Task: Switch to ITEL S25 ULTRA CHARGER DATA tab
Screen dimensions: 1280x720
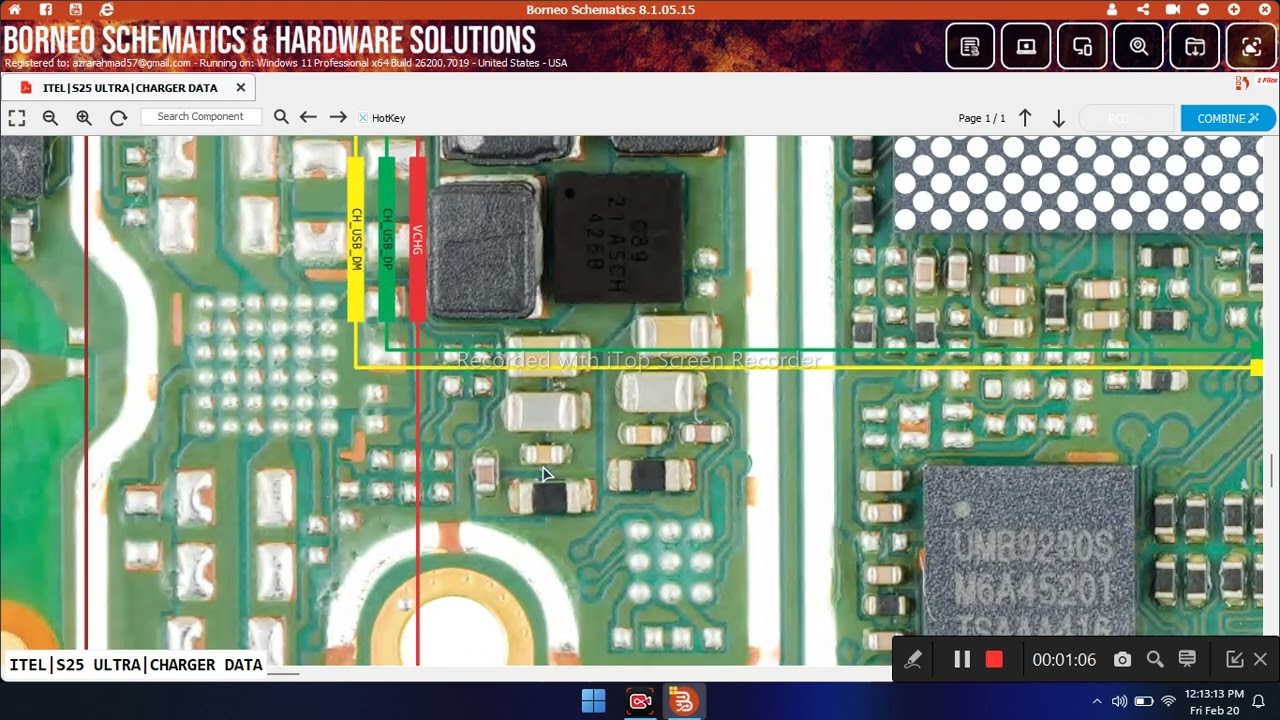Action: (x=130, y=88)
